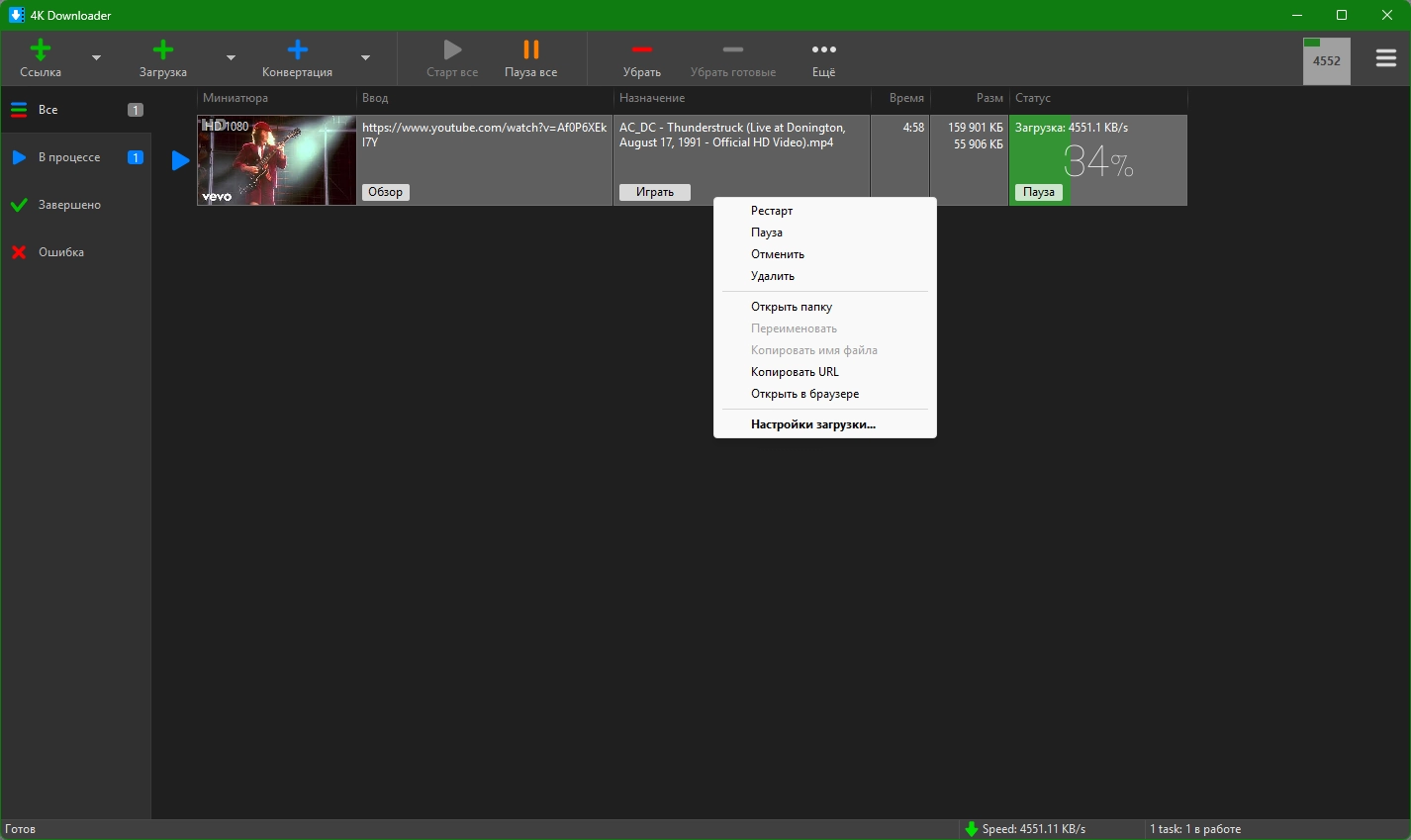Click the green plus Загрузка toolbar icon
1411x840 pixels.
(163, 49)
